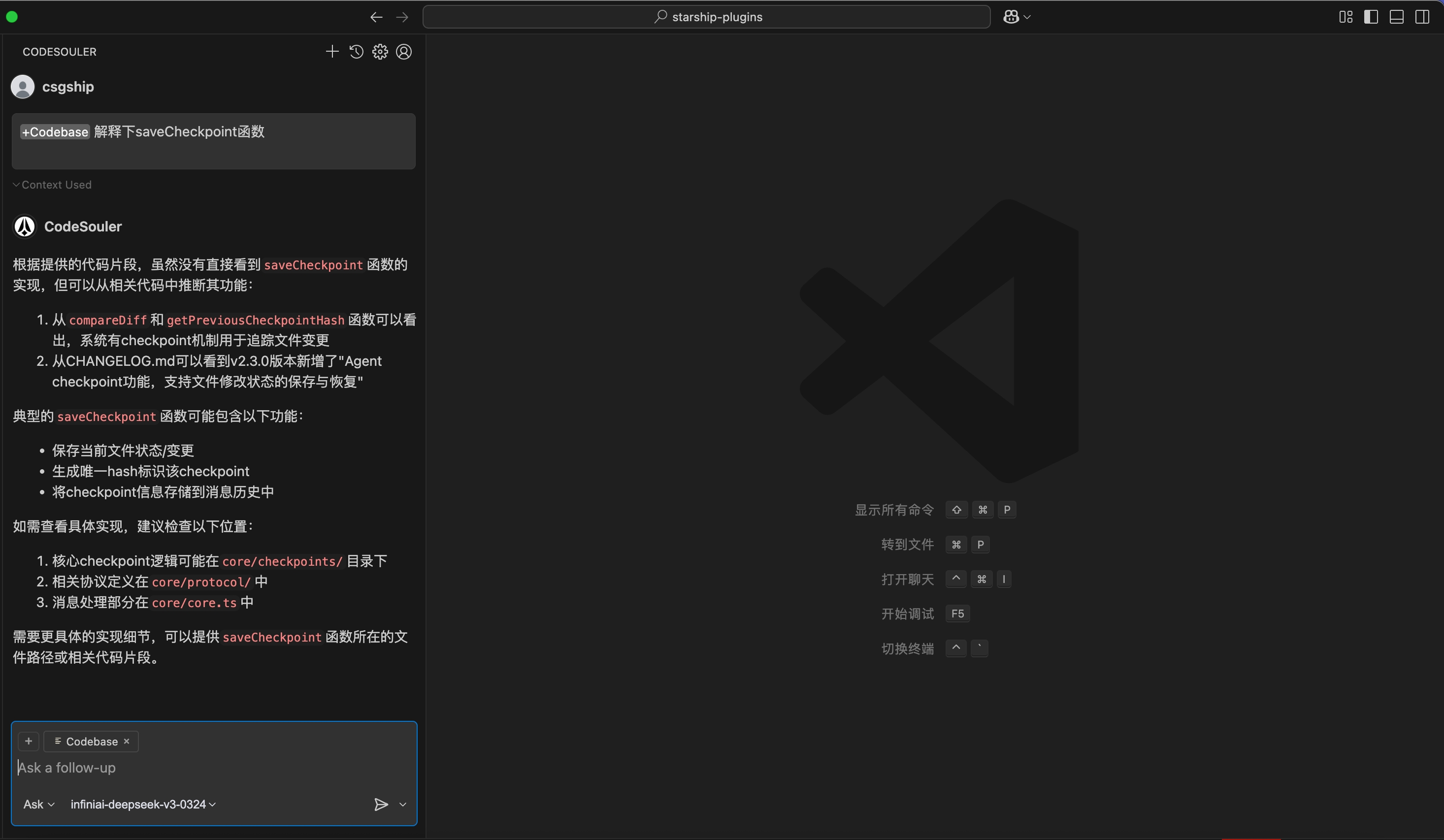This screenshot has height=840, width=1444.
Task: Click the Ask a follow-up input field
Action: (212, 767)
